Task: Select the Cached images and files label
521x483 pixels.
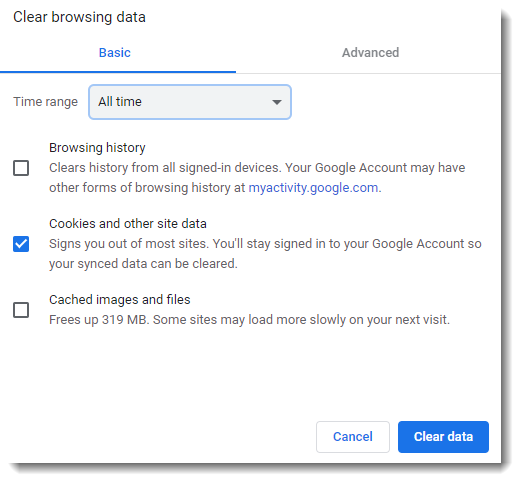Action: click(120, 300)
